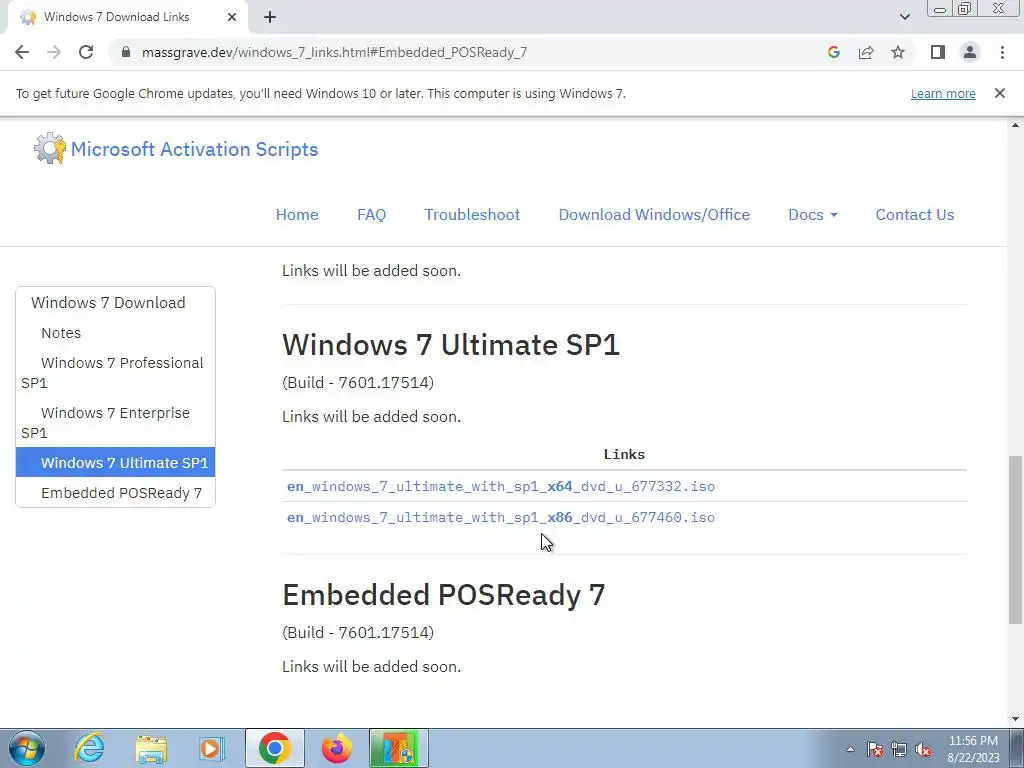Open the Chrome profile avatar
This screenshot has width=1024, height=768.
(970, 52)
